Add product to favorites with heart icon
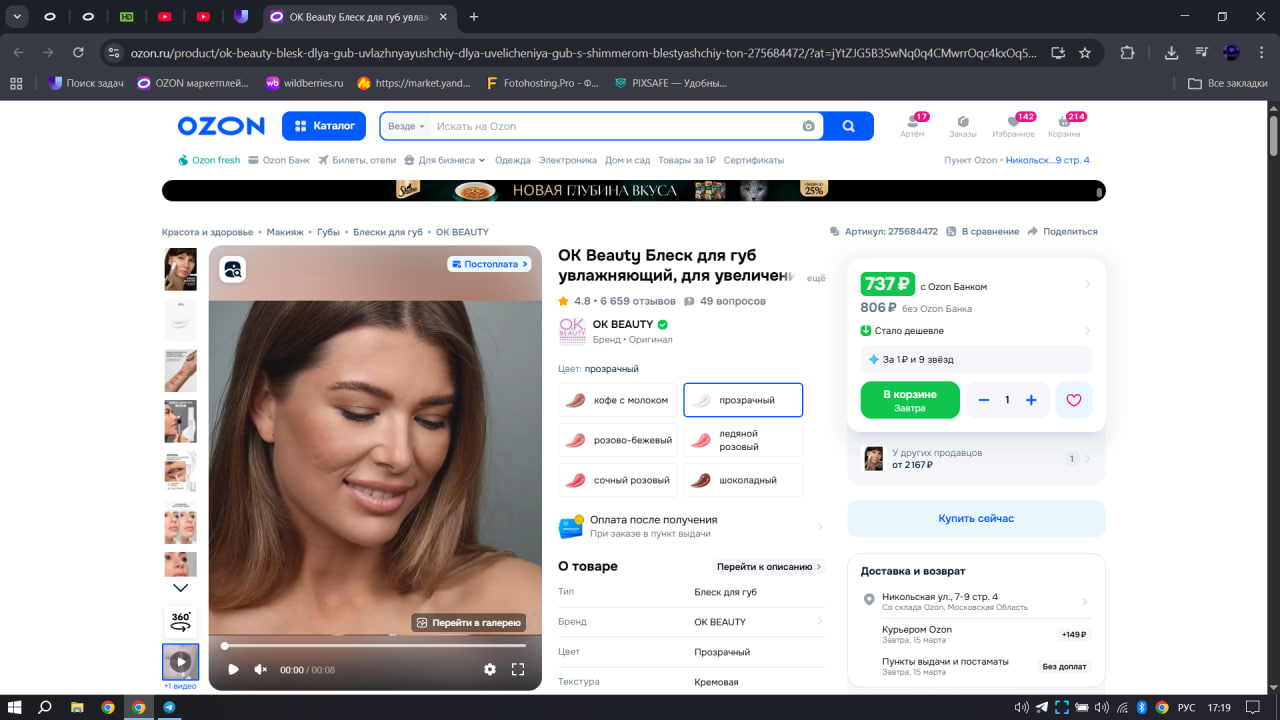The height and width of the screenshot is (720, 1280). pos(1074,400)
